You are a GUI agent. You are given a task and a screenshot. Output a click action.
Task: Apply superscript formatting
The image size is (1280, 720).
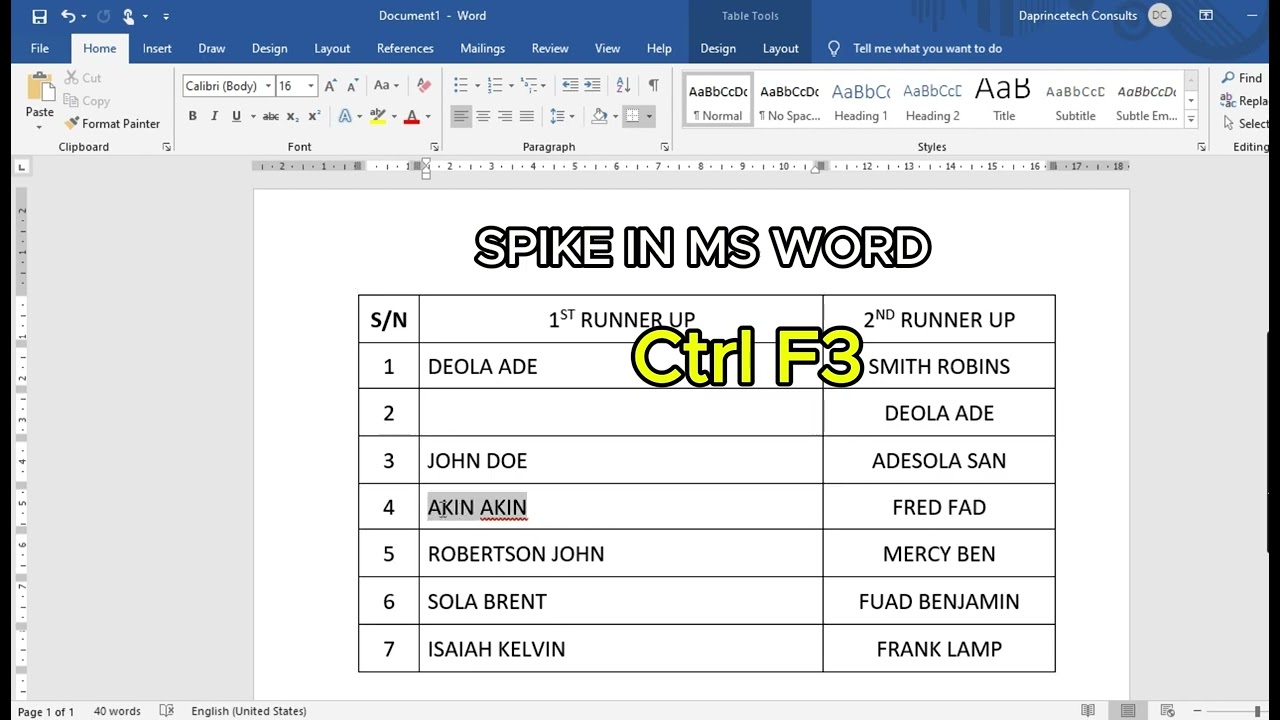[314, 117]
